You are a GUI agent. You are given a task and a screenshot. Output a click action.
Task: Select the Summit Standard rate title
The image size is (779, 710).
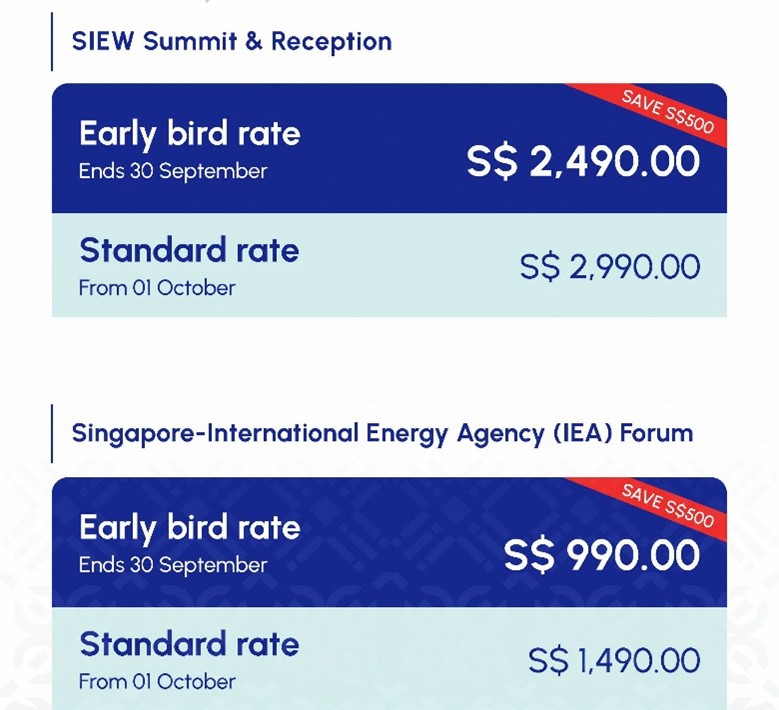pos(189,249)
